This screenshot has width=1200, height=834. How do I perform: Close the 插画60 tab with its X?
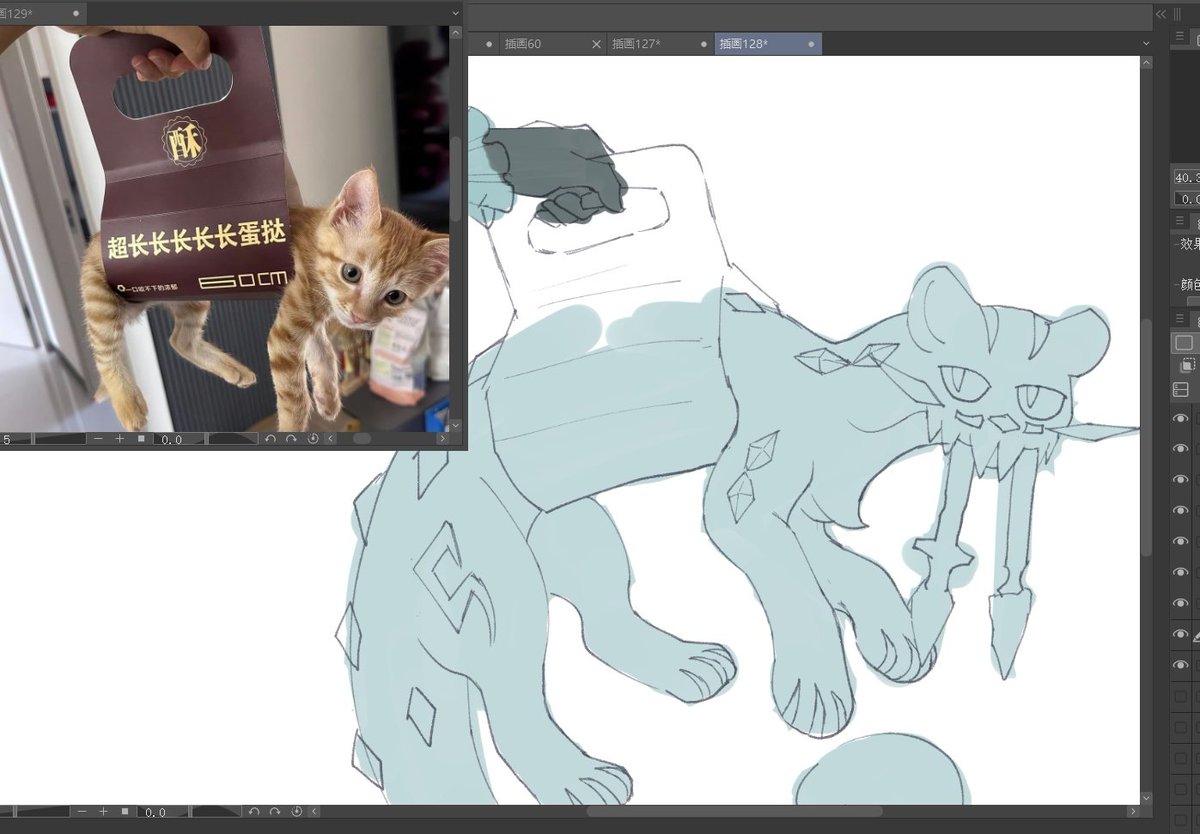pyautogui.click(x=597, y=44)
